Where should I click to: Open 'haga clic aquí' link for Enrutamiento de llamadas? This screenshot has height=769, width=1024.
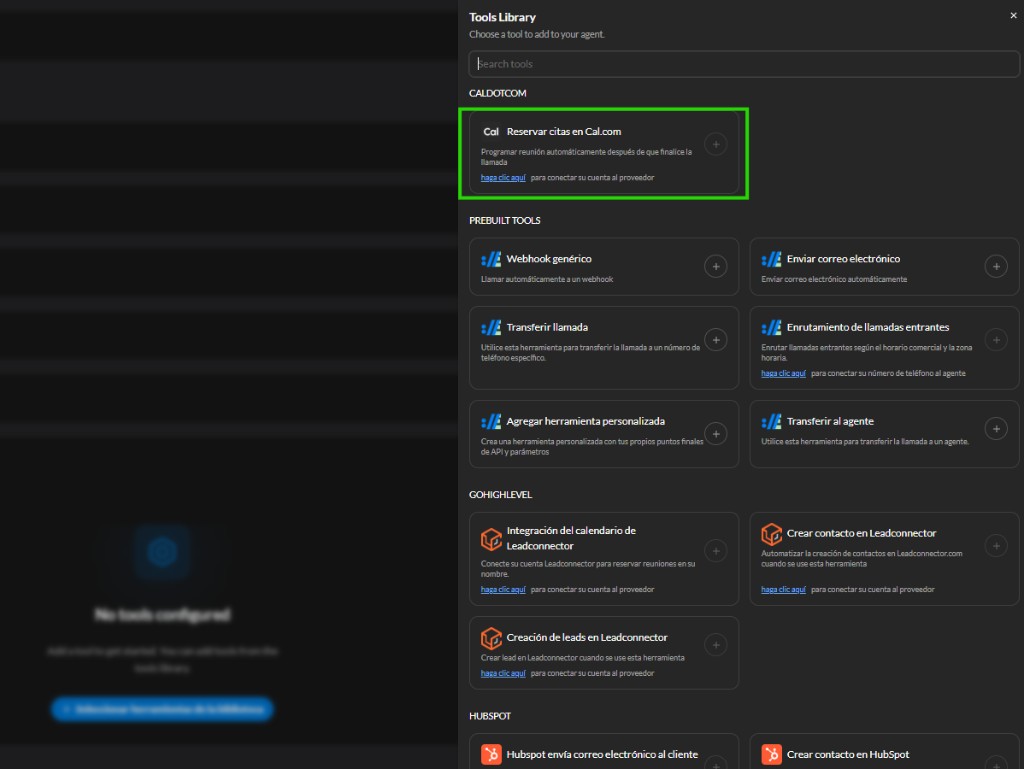[783, 373]
